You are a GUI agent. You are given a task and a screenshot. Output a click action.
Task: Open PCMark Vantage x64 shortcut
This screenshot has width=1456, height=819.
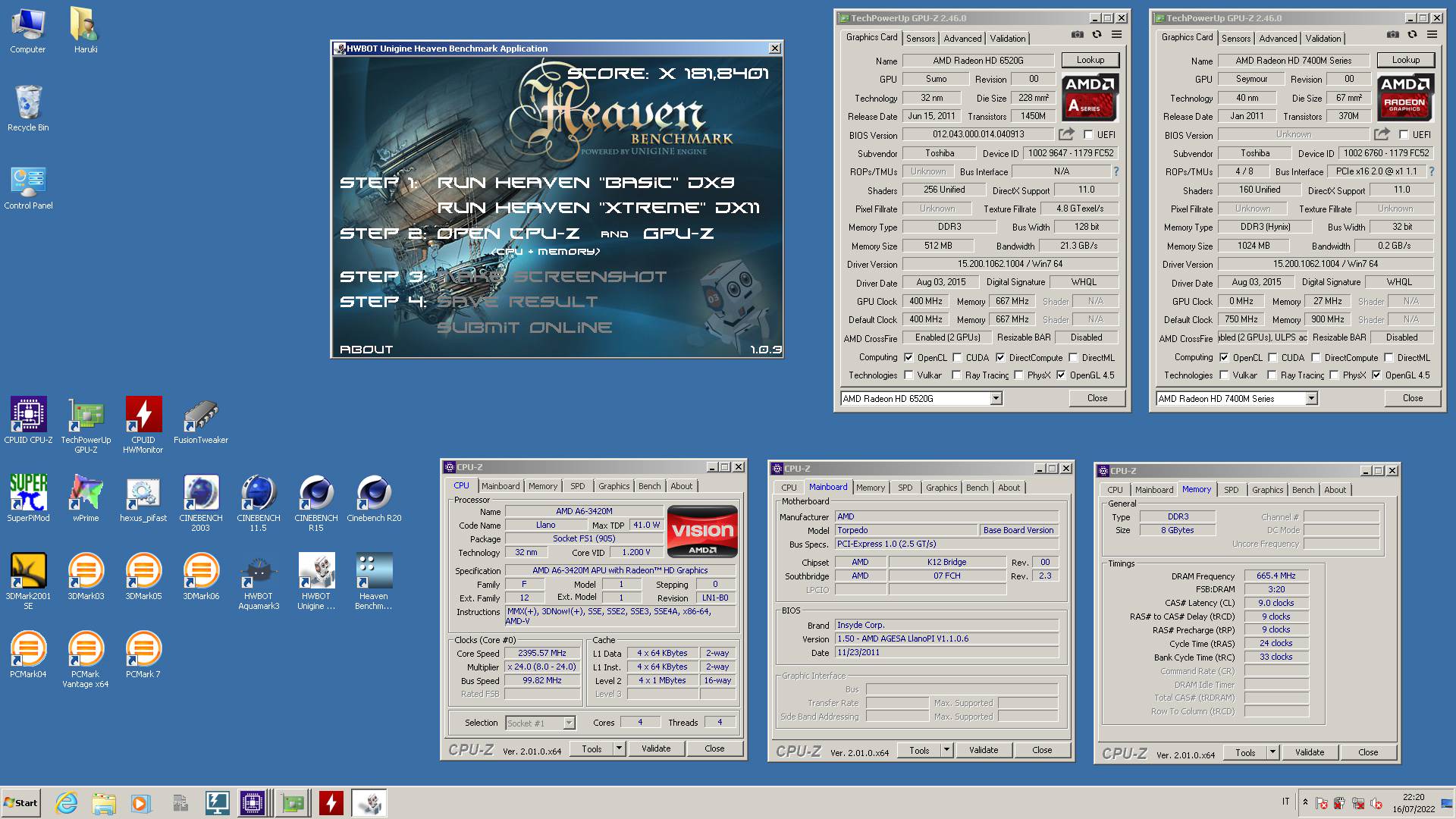pos(86,660)
